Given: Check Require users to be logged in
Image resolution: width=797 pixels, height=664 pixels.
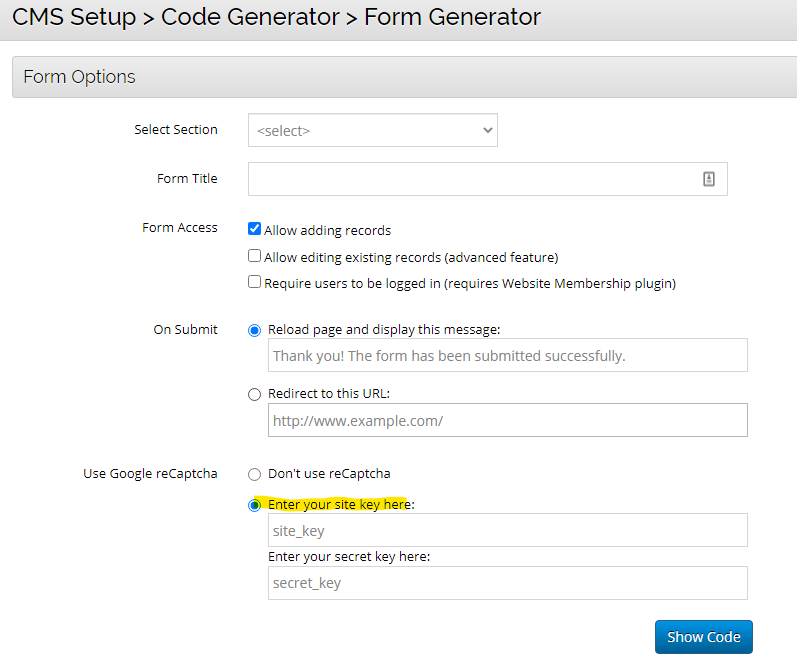Looking at the screenshot, I should click(255, 282).
